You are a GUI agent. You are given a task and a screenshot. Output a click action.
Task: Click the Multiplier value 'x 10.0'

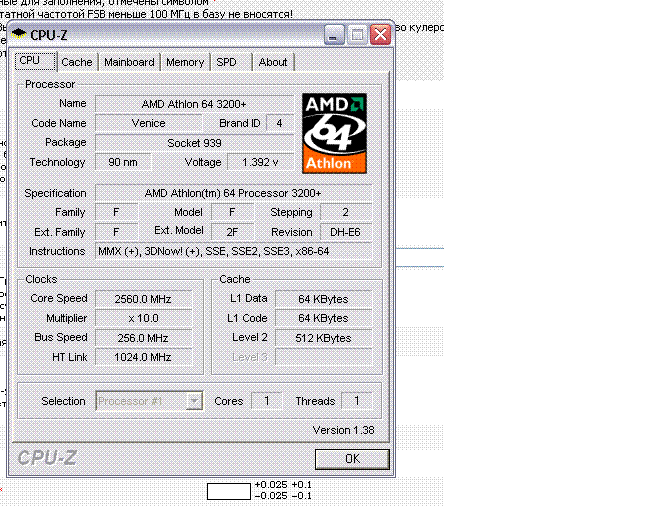pyautogui.click(x=144, y=318)
